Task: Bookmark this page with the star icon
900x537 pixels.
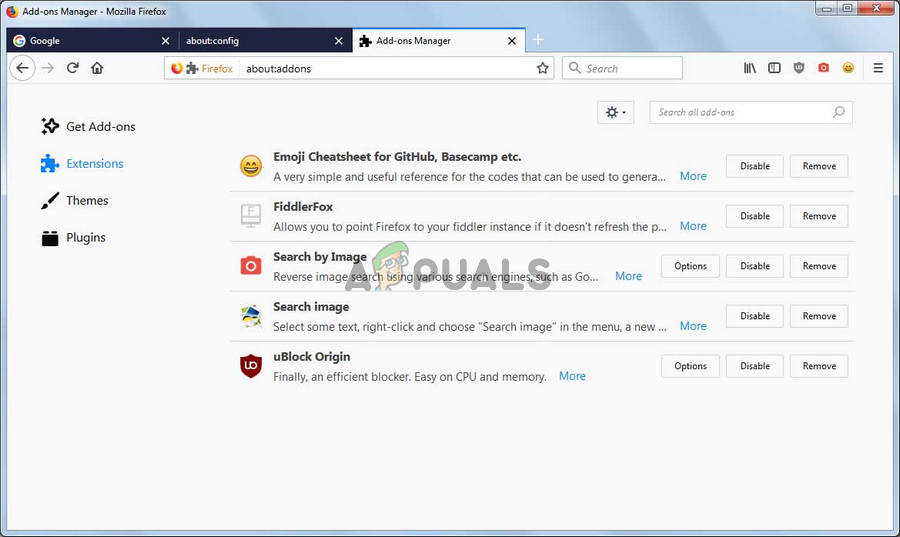Action: point(542,68)
